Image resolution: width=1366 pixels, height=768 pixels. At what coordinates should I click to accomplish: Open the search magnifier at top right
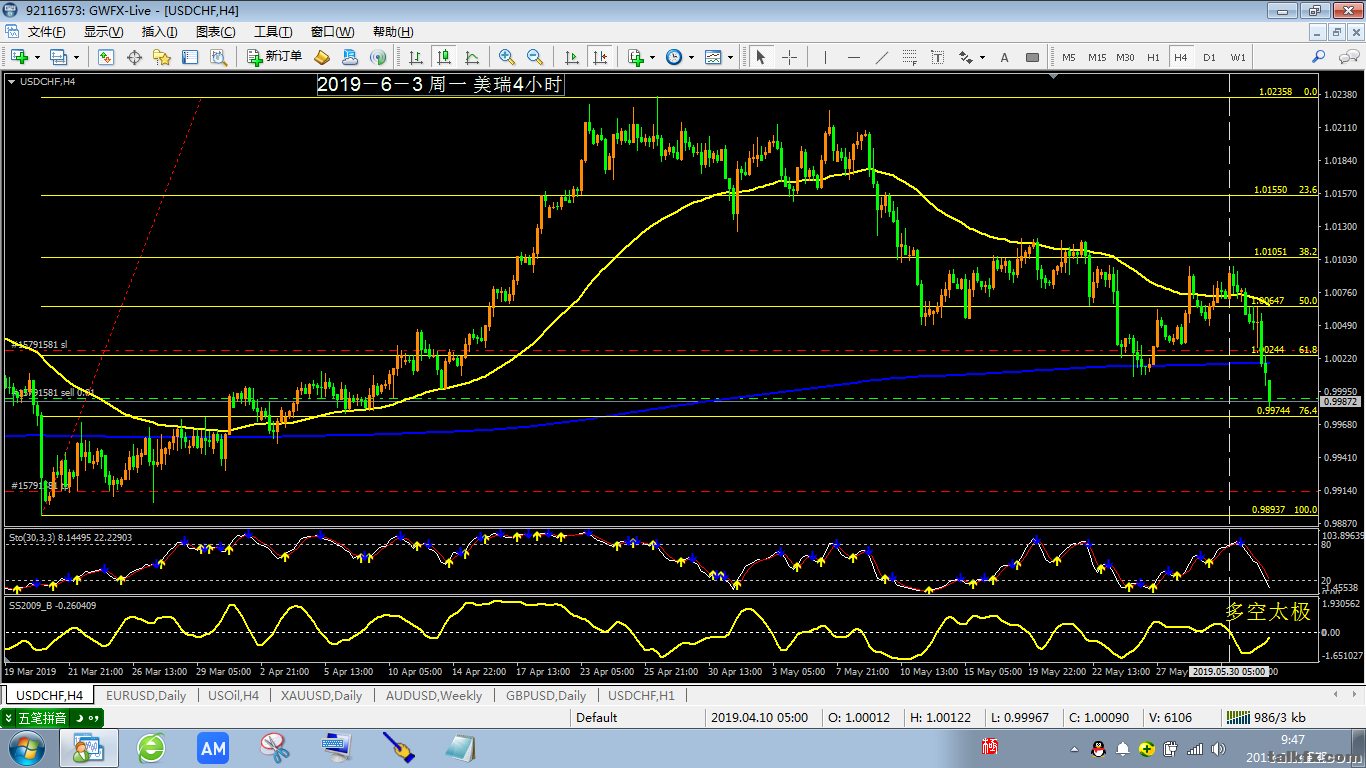click(1319, 57)
